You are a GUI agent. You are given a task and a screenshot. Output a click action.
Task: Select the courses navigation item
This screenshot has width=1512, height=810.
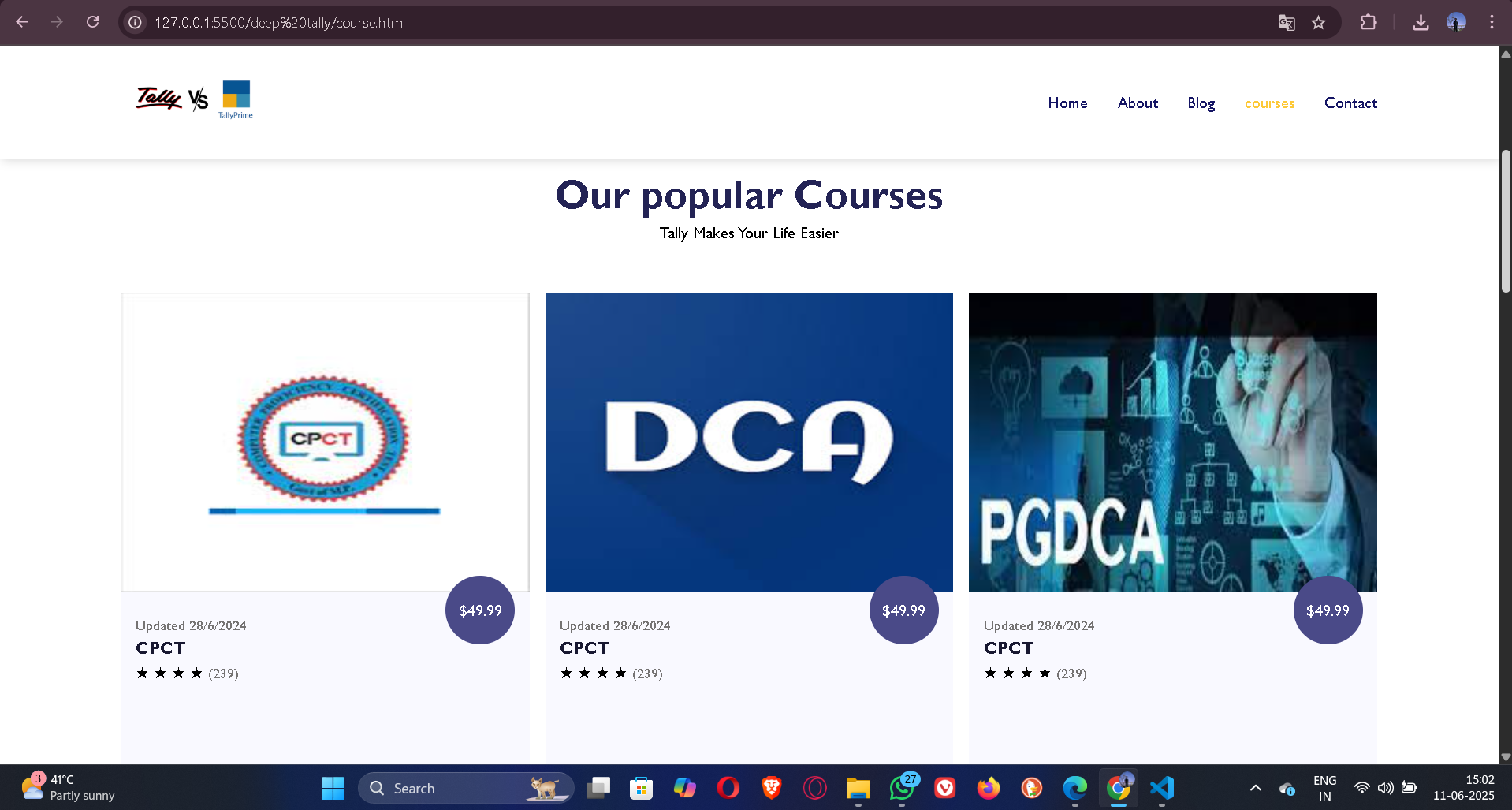coord(1269,103)
